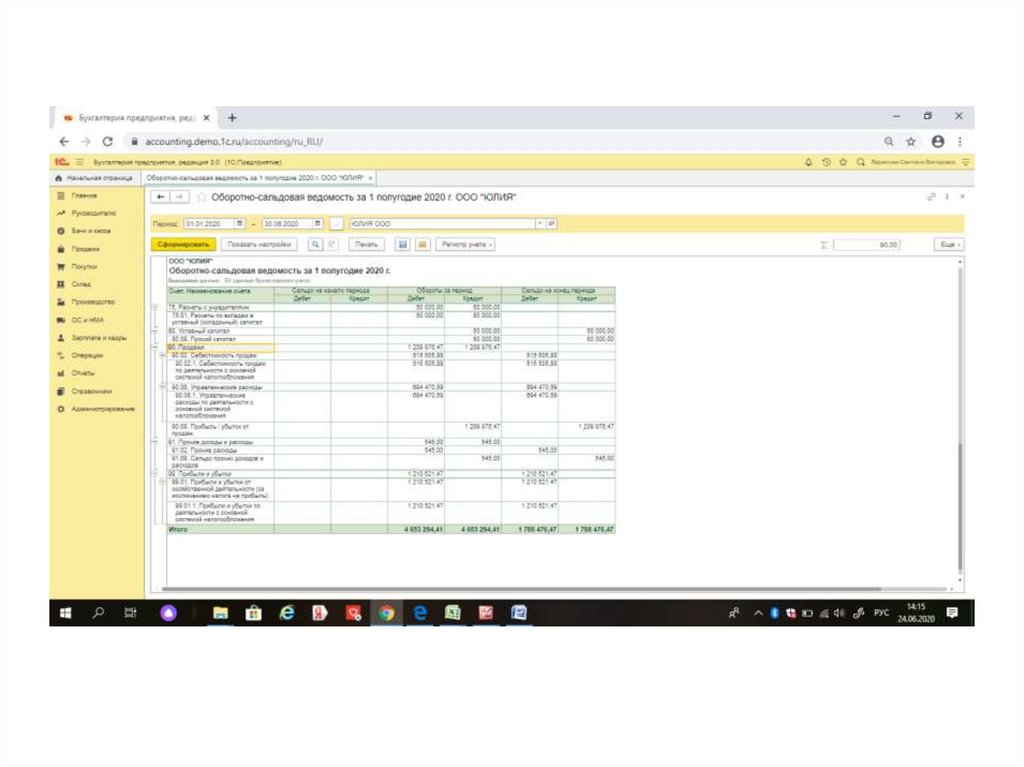Viewport: 1024px width, 767px height.
Task: Click the magnifier search icon in report toolbar
Action: [315, 244]
